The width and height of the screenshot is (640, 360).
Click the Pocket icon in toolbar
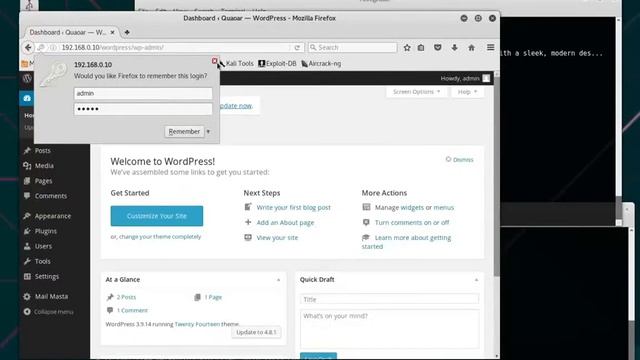pyautogui.click(x=438, y=47)
